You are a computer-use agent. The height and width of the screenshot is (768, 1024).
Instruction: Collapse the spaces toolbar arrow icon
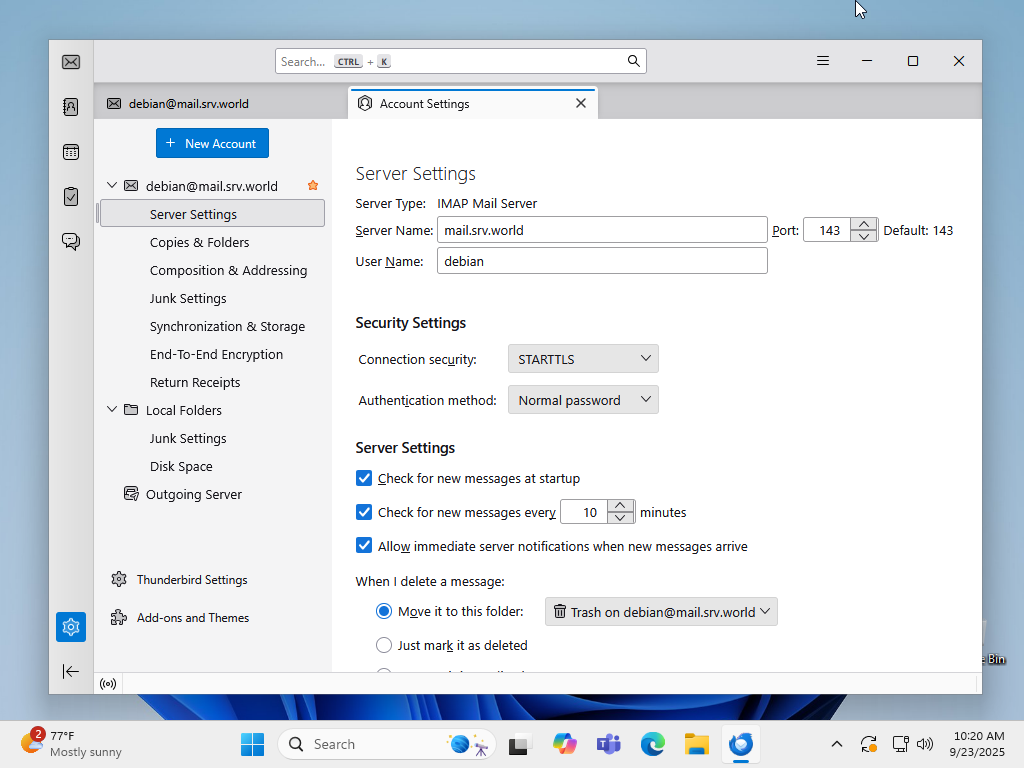point(71,671)
